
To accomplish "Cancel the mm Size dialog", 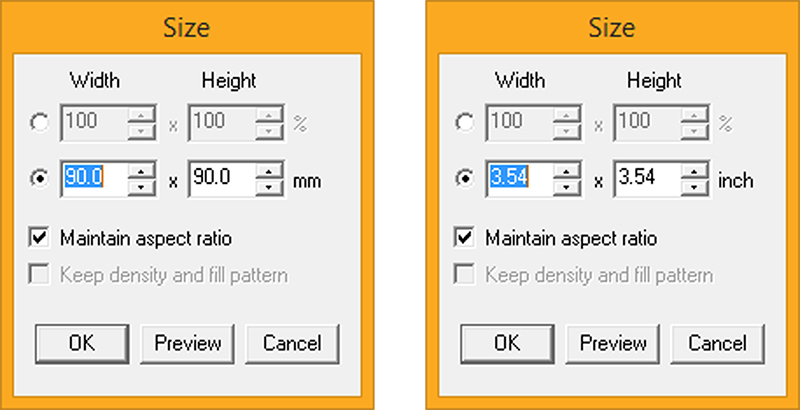I will [292, 343].
